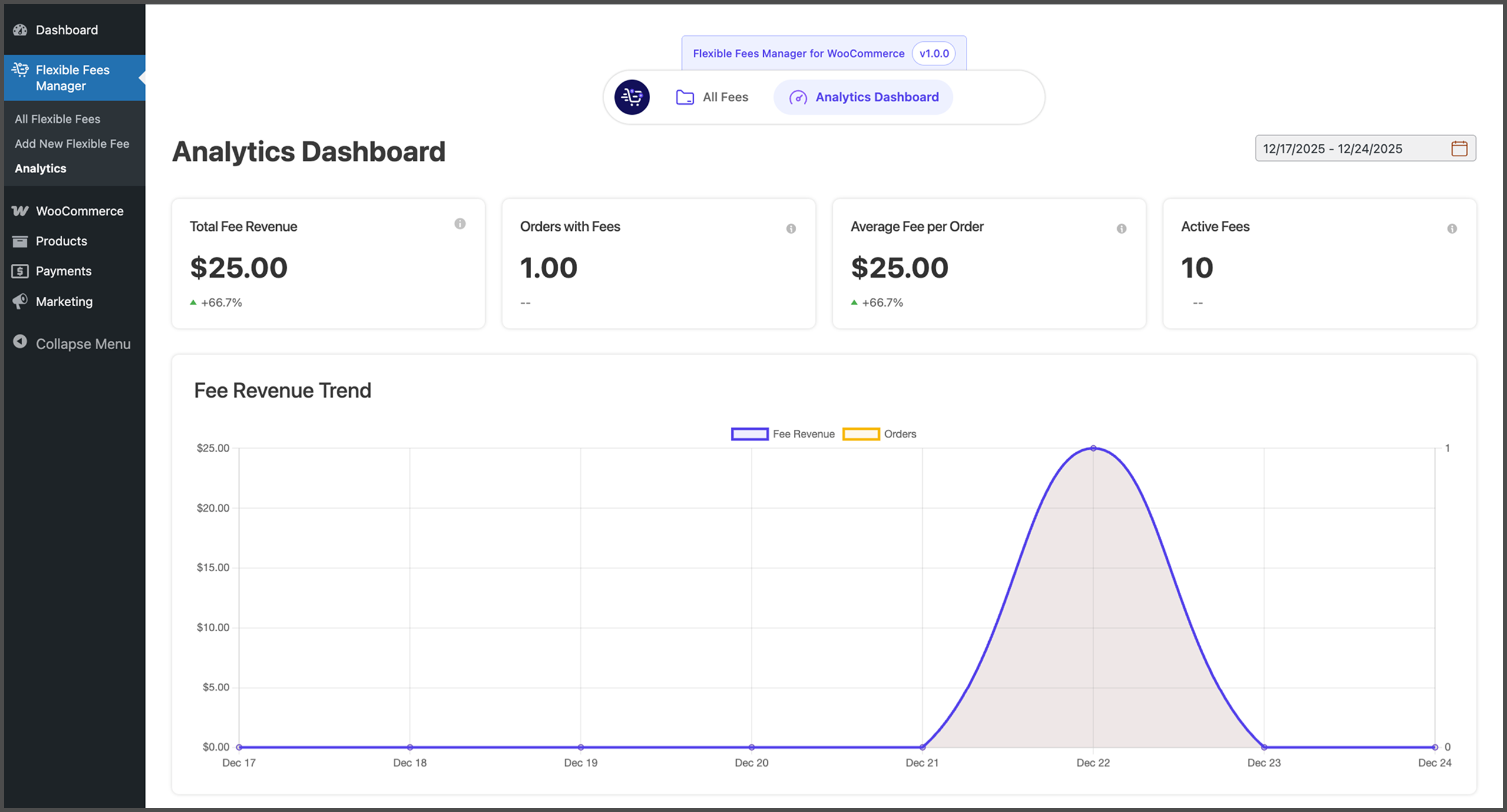Screen dimensions: 1507x812
Task: Click the WooCommerce sidebar icon
Action: (20, 211)
